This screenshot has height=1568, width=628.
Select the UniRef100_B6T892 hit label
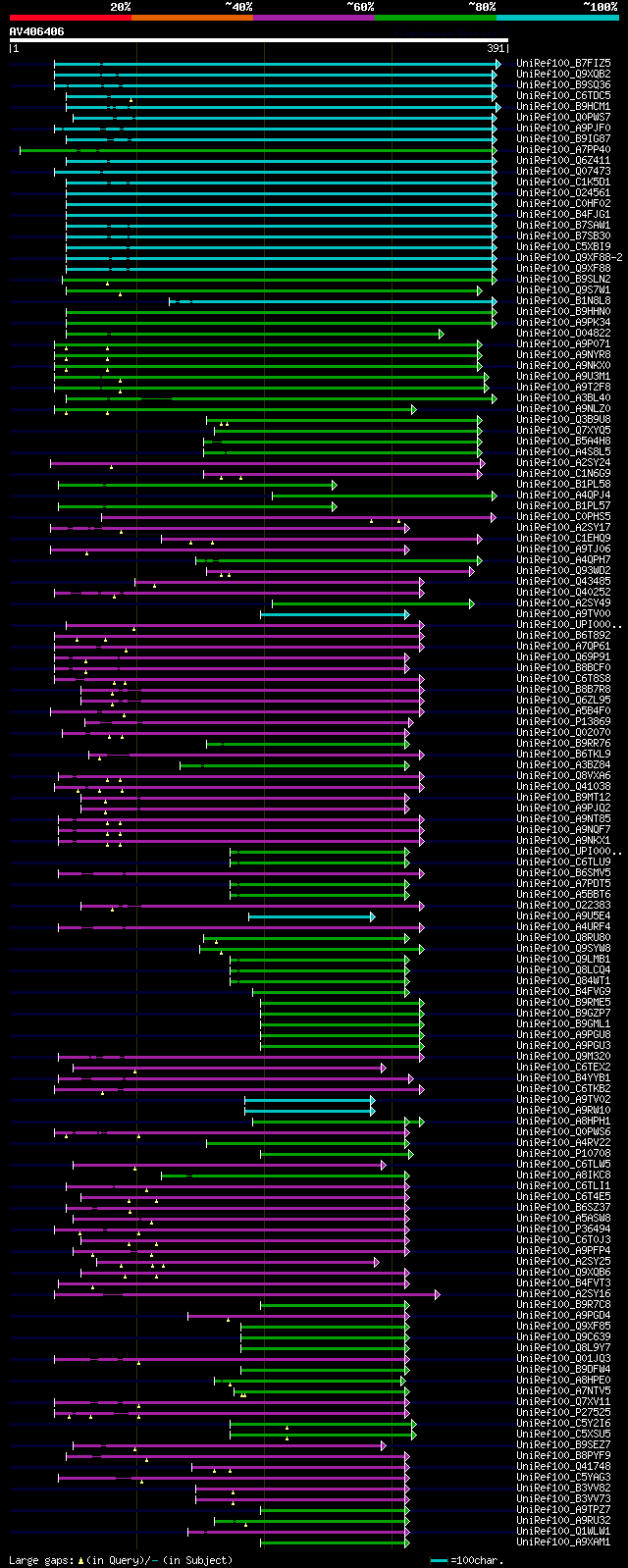[x=563, y=635]
